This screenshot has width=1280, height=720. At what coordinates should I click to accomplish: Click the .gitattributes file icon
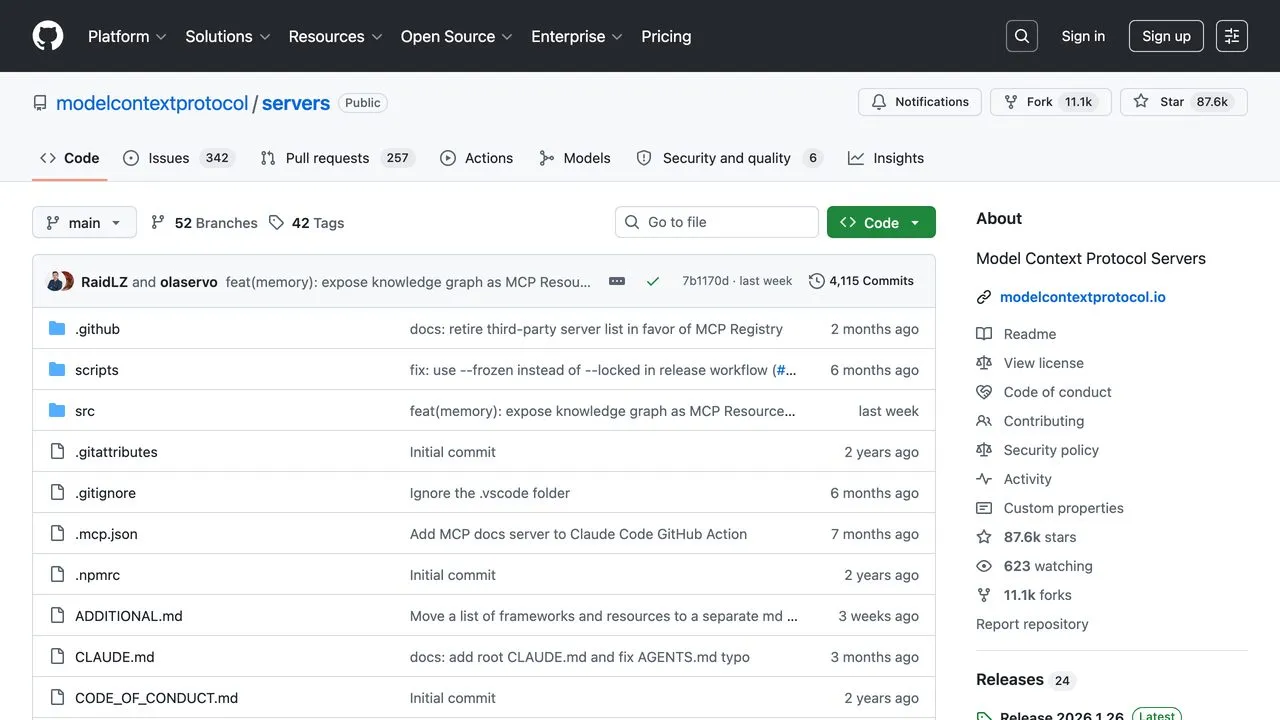57,452
